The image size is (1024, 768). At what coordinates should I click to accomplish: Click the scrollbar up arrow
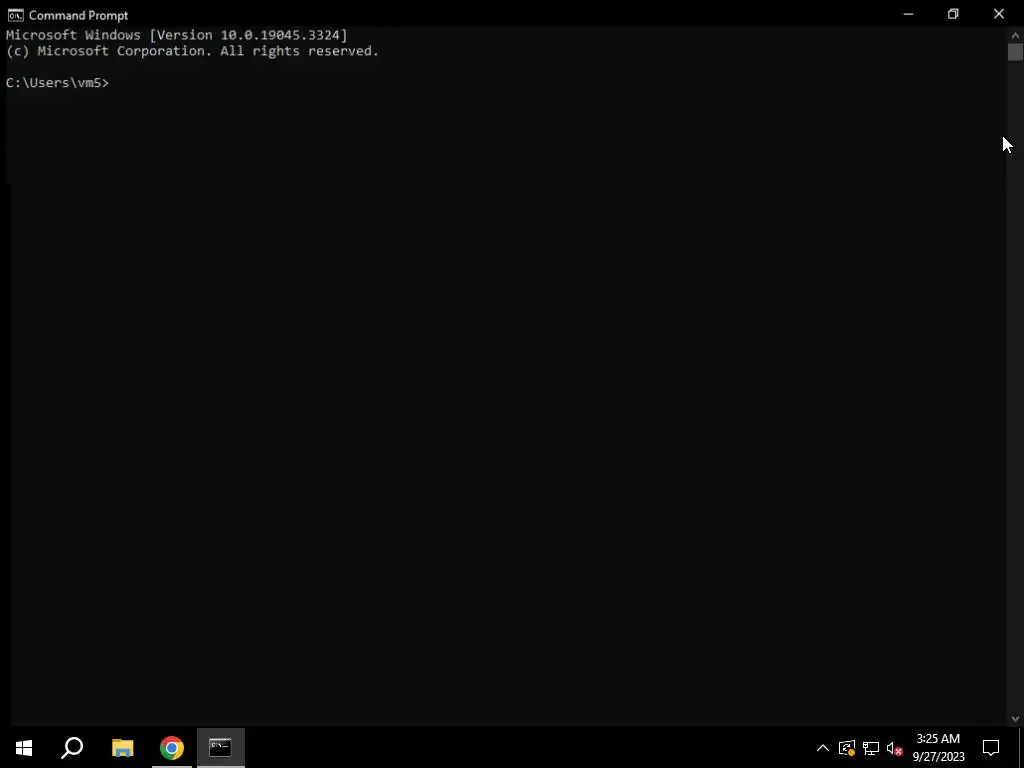(x=1015, y=35)
